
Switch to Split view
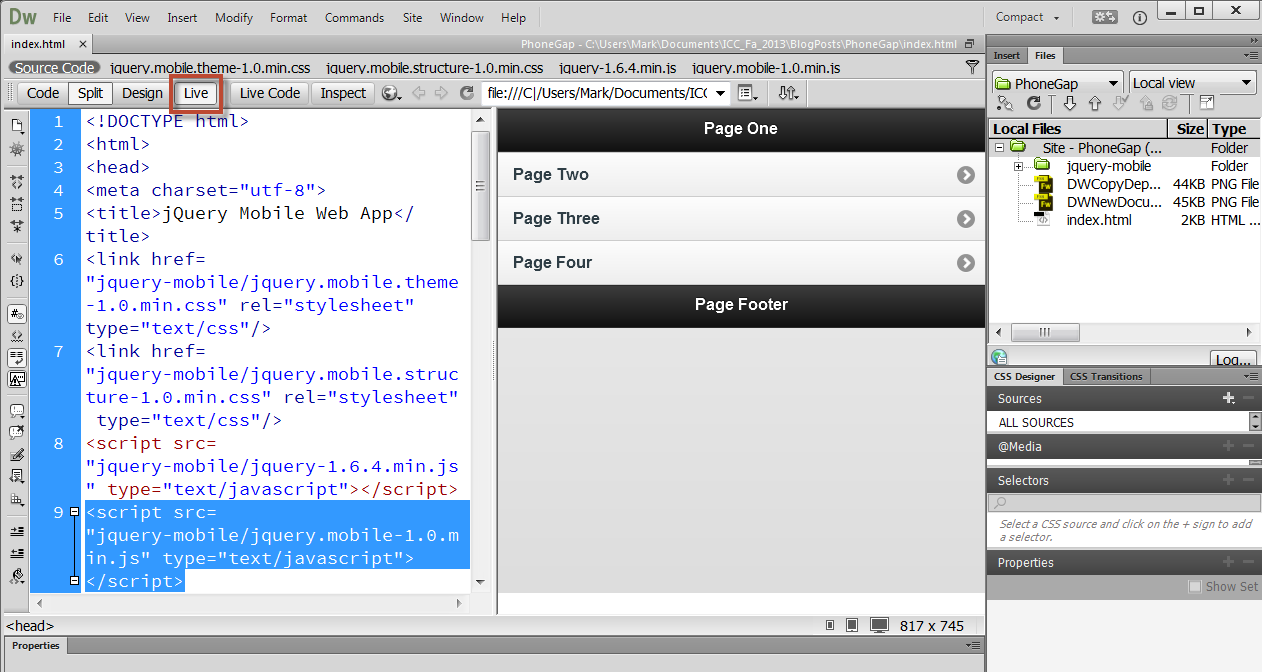pyautogui.click(x=90, y=93)
